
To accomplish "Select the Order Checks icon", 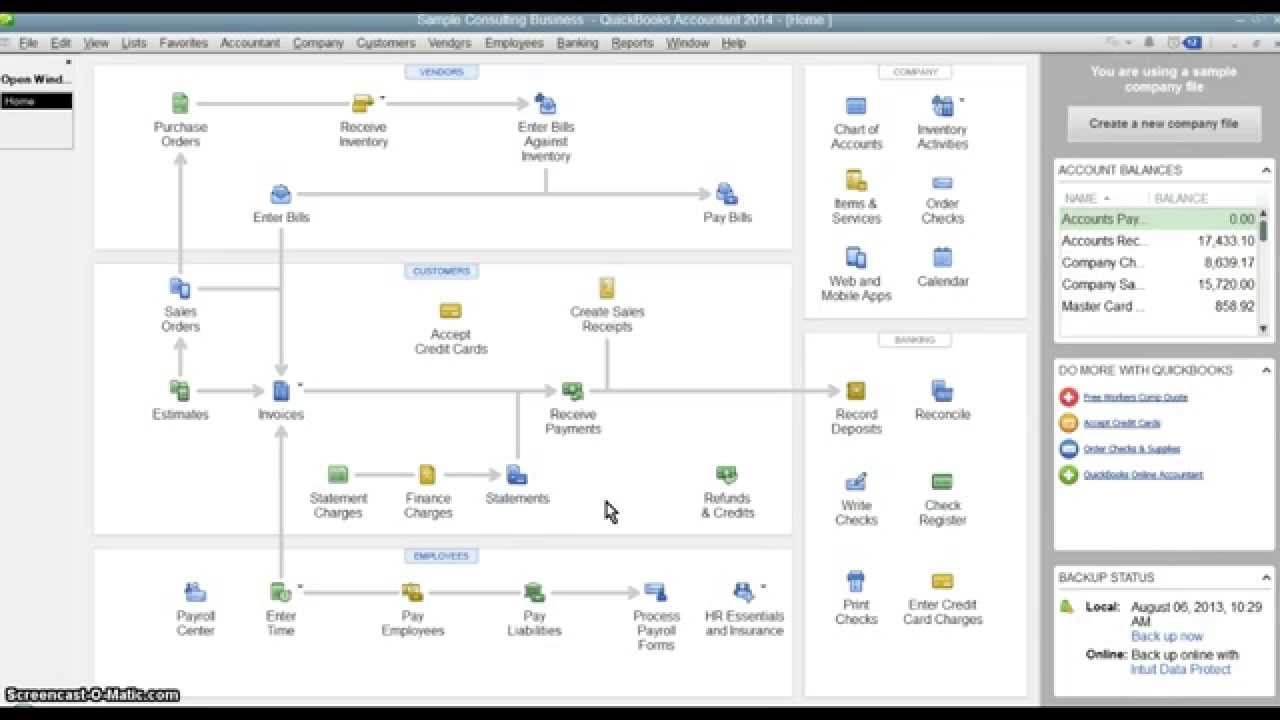I will [942, 183].
